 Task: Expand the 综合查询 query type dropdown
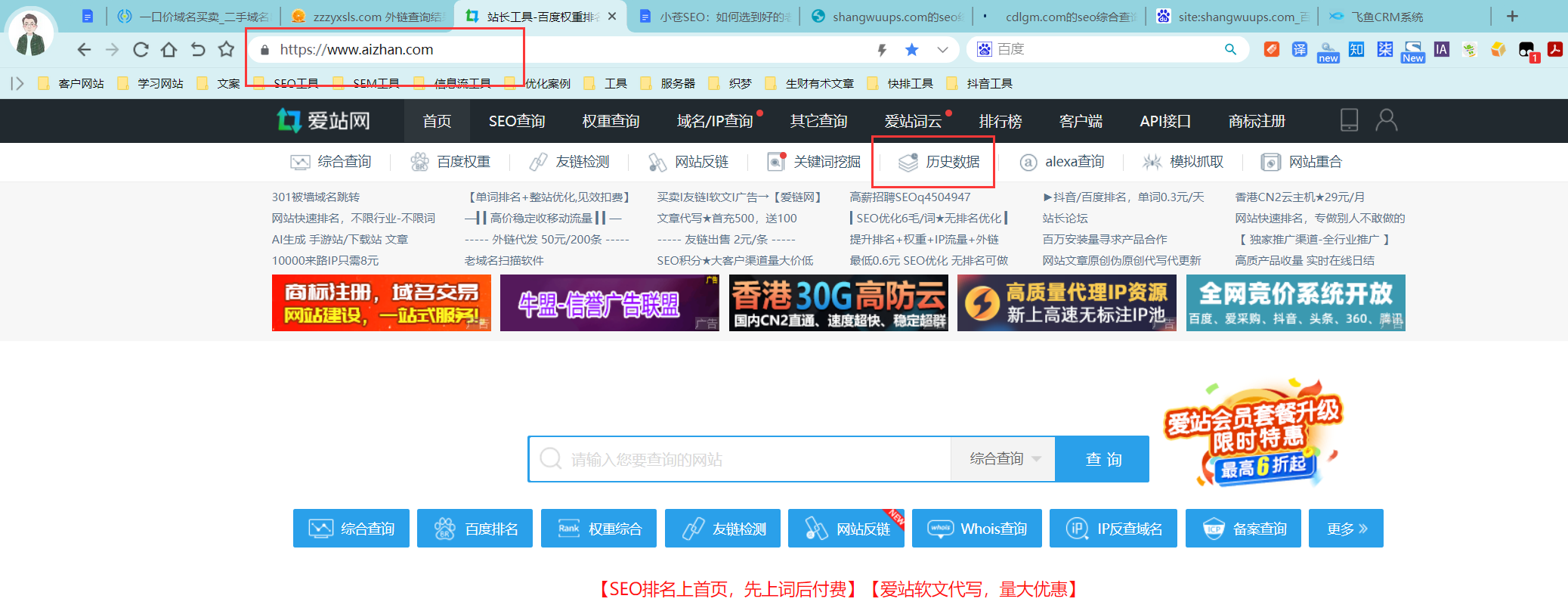tap(1003, 459)
